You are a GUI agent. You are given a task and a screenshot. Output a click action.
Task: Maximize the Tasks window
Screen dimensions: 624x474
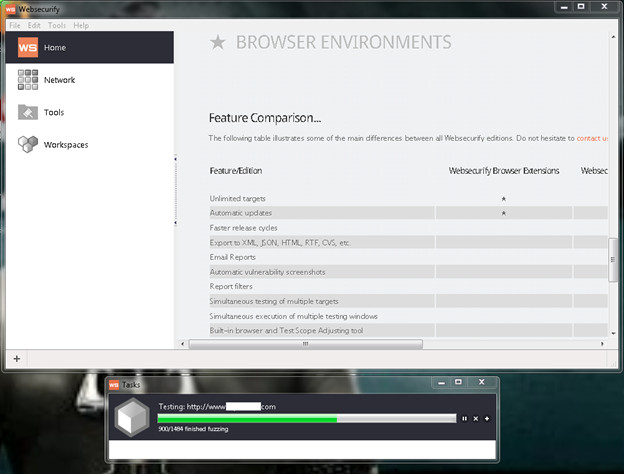tap(458, 382)
